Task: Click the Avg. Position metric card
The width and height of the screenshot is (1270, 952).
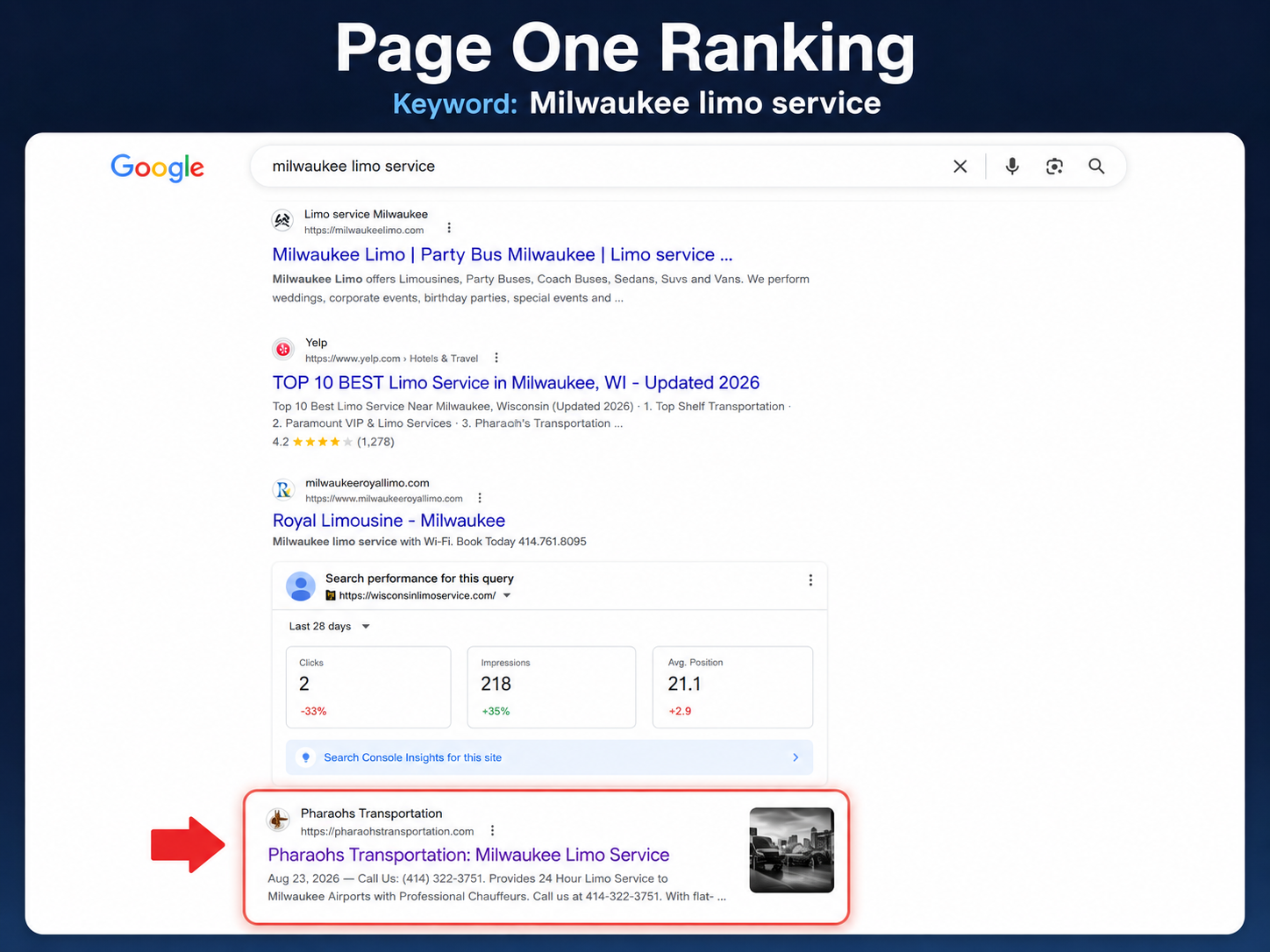Action: click(732, 687)
